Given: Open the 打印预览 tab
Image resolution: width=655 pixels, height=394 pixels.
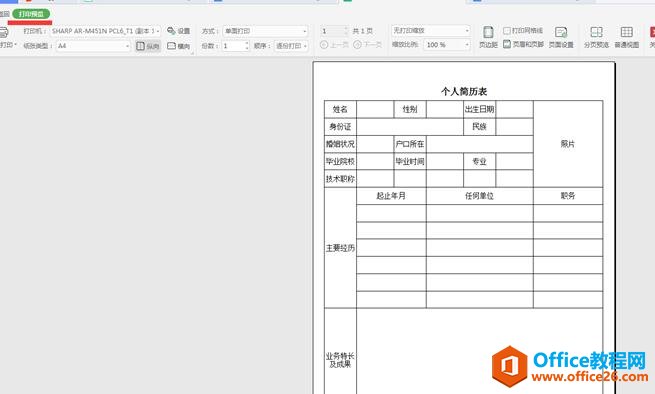Looking at the screenshot, I should [x=31, y=14].
